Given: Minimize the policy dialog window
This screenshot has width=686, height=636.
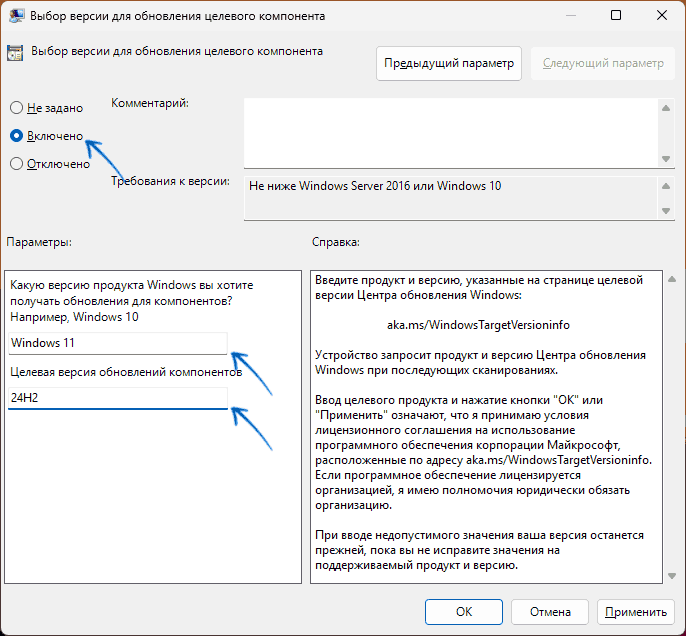Looking at the screenshot, I should point(570,16).
